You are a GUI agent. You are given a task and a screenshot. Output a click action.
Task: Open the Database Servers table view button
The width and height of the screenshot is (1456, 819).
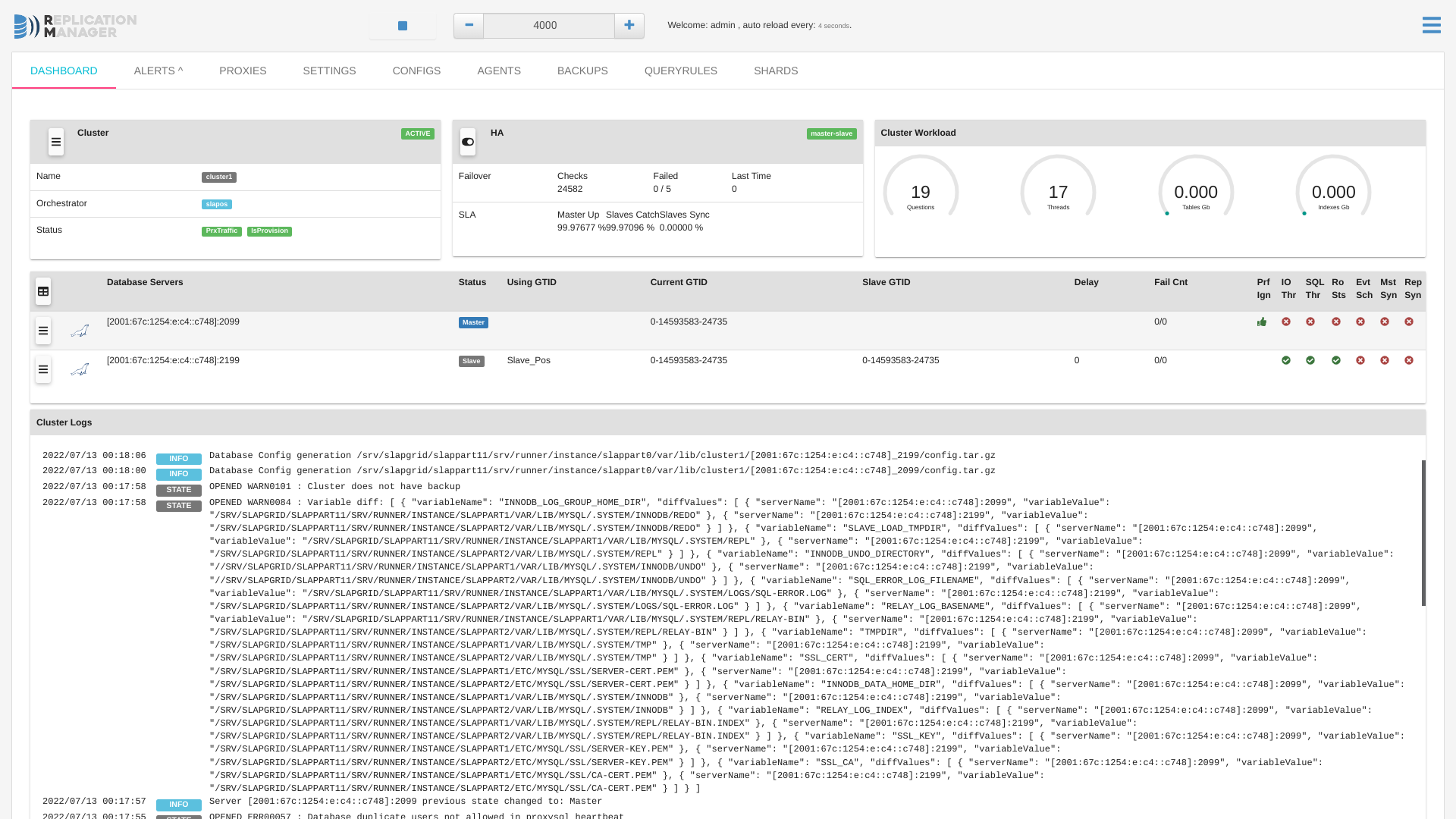click(43, 291)
